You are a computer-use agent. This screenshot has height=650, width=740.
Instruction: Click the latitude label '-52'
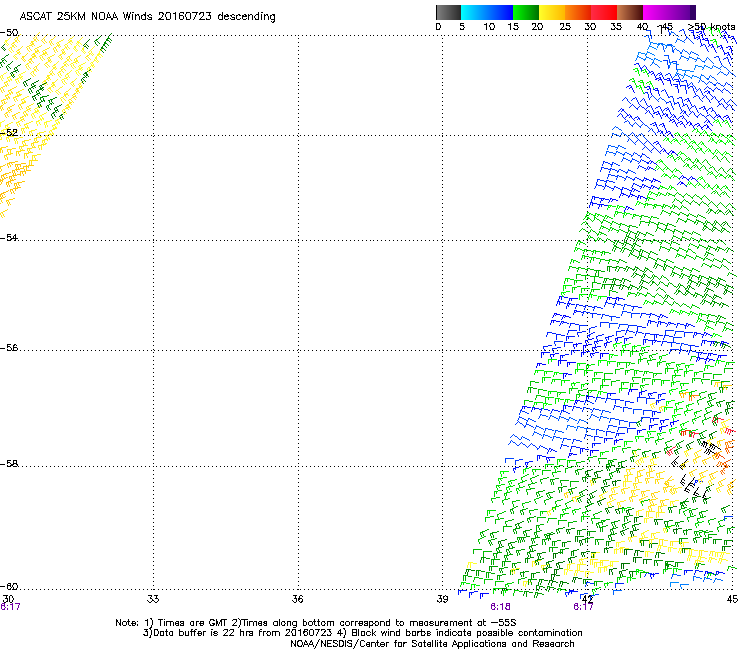(9, 133)
